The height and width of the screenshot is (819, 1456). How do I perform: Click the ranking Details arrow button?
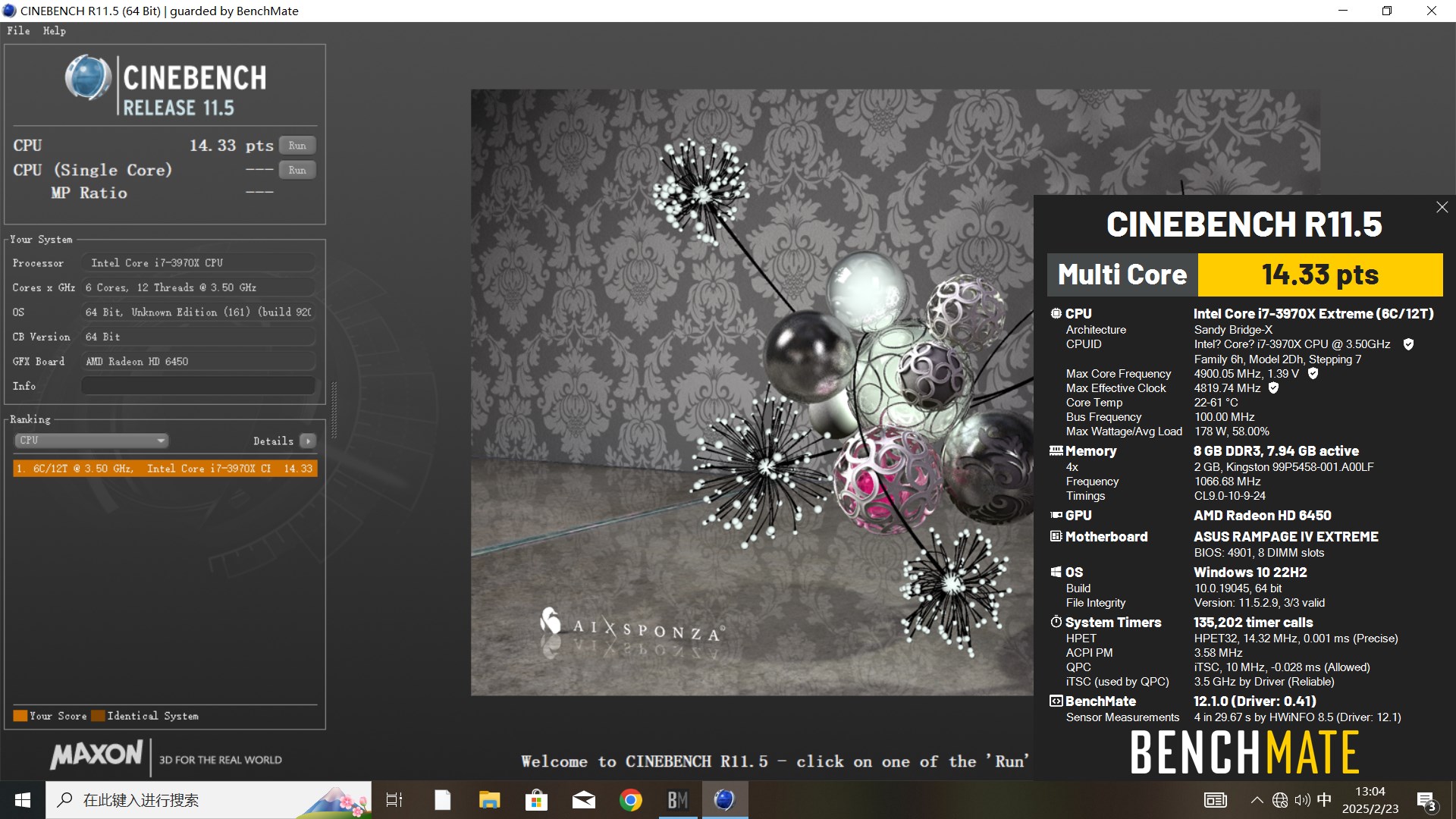(x=308, y=441)
